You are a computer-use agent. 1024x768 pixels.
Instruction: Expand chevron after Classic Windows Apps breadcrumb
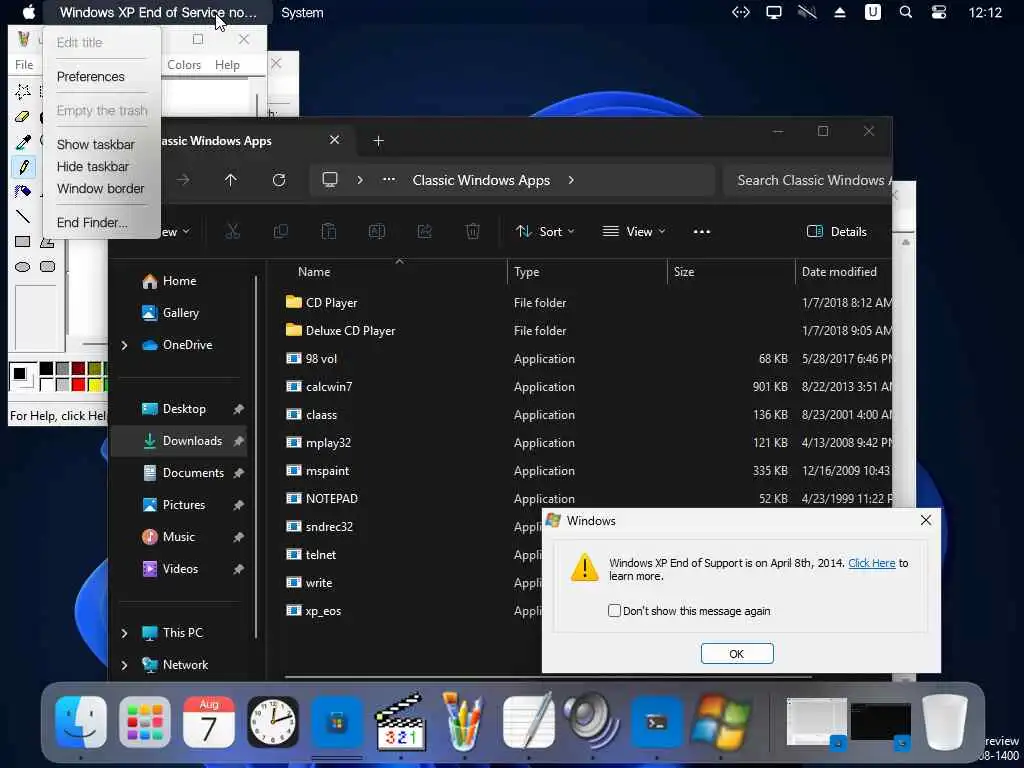tap(571, 180)
